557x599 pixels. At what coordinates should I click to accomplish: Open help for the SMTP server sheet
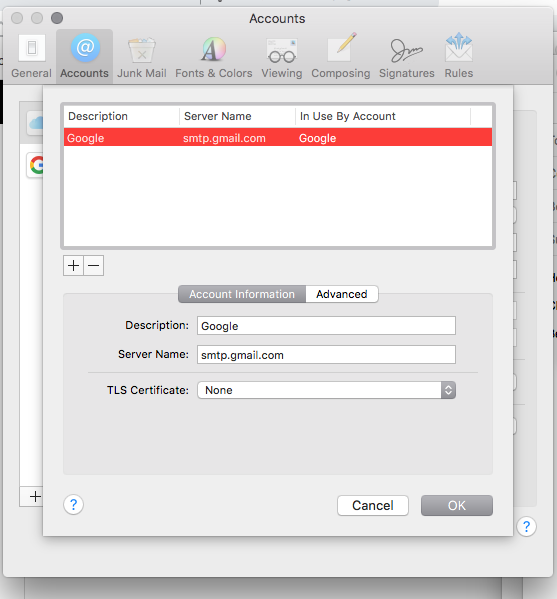[73, 505]
